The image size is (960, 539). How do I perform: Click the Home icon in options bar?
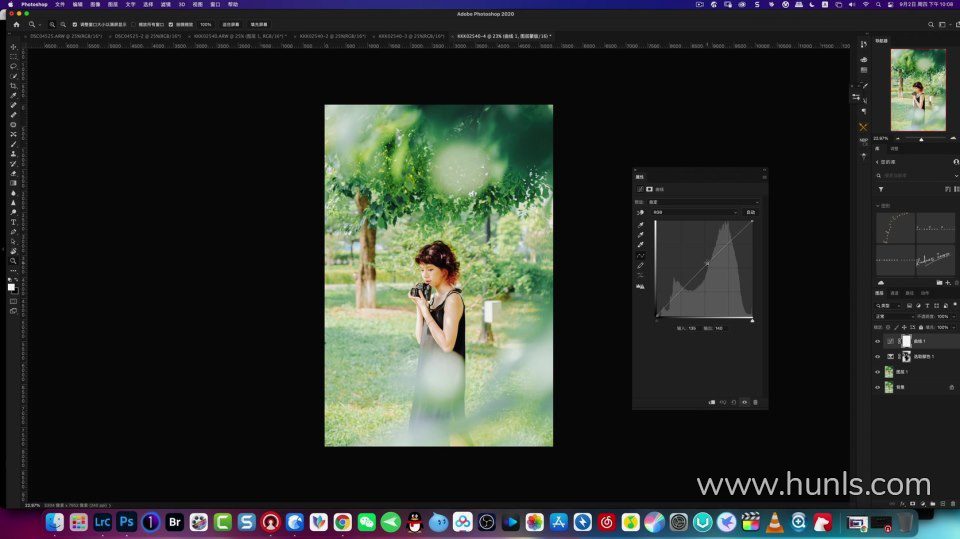pyautogui.click(x=15, y=24)
